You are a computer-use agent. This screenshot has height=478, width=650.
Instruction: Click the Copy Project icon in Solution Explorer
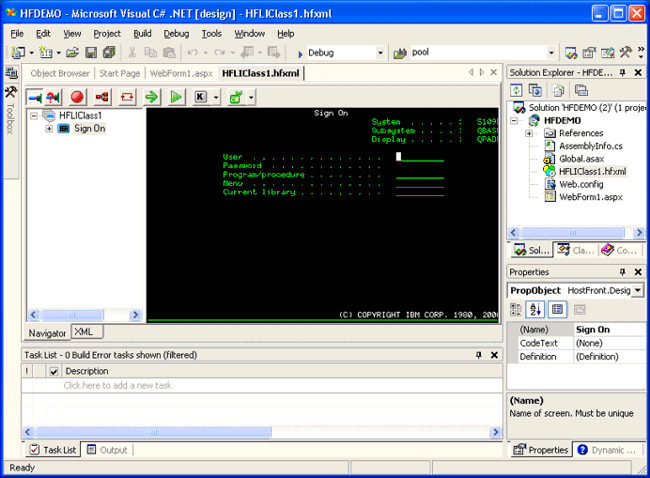(535, 90)
